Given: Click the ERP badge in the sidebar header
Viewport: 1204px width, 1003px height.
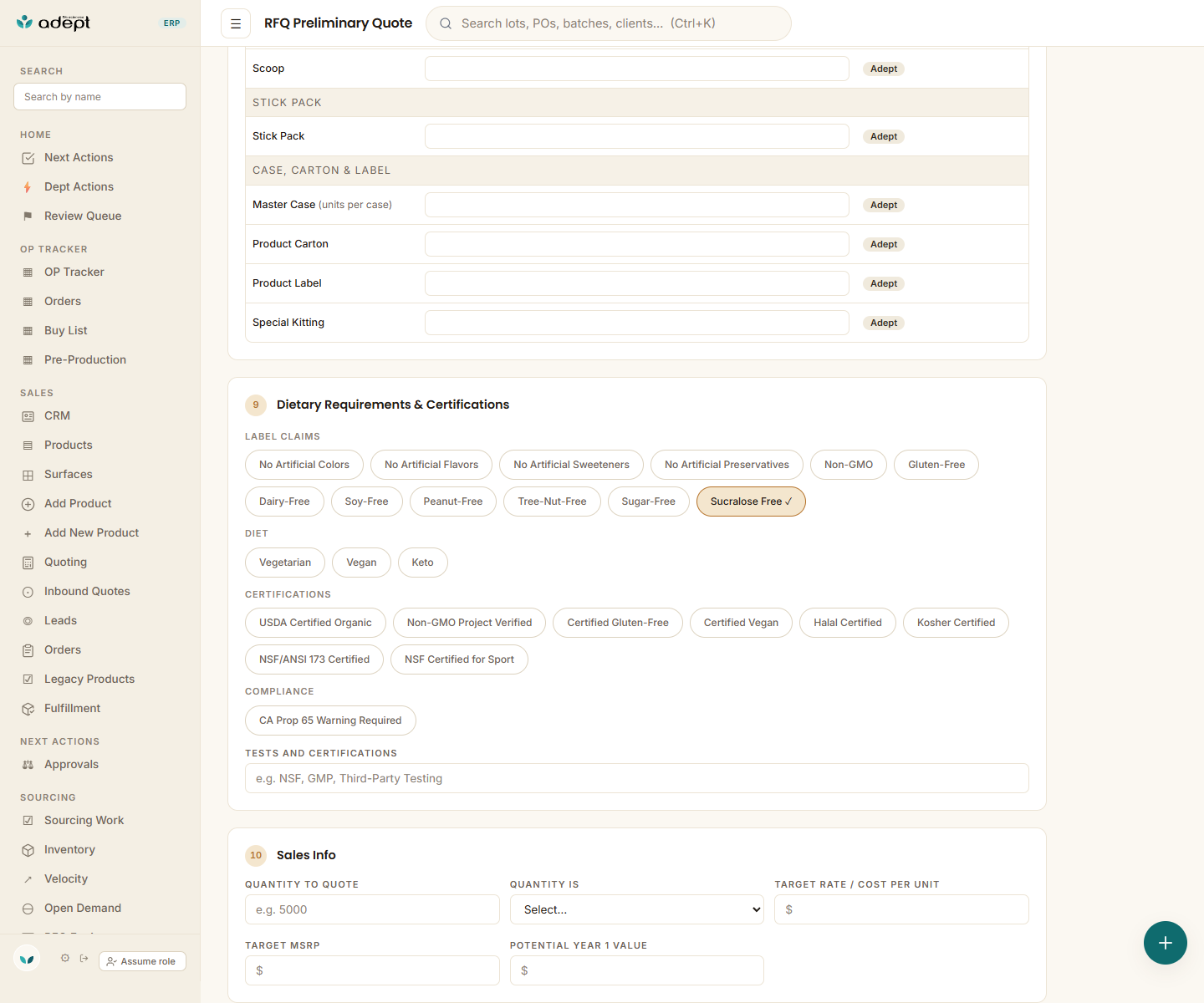Looking at the screenshot, I should 172,23.
